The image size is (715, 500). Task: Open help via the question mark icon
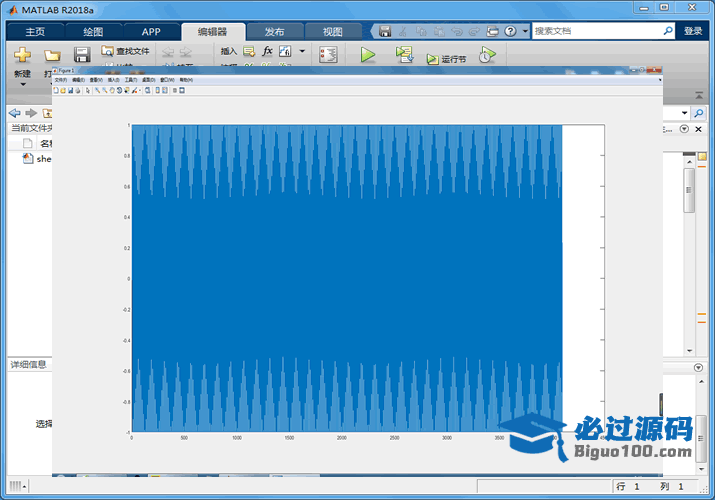(x=510, y=31)
